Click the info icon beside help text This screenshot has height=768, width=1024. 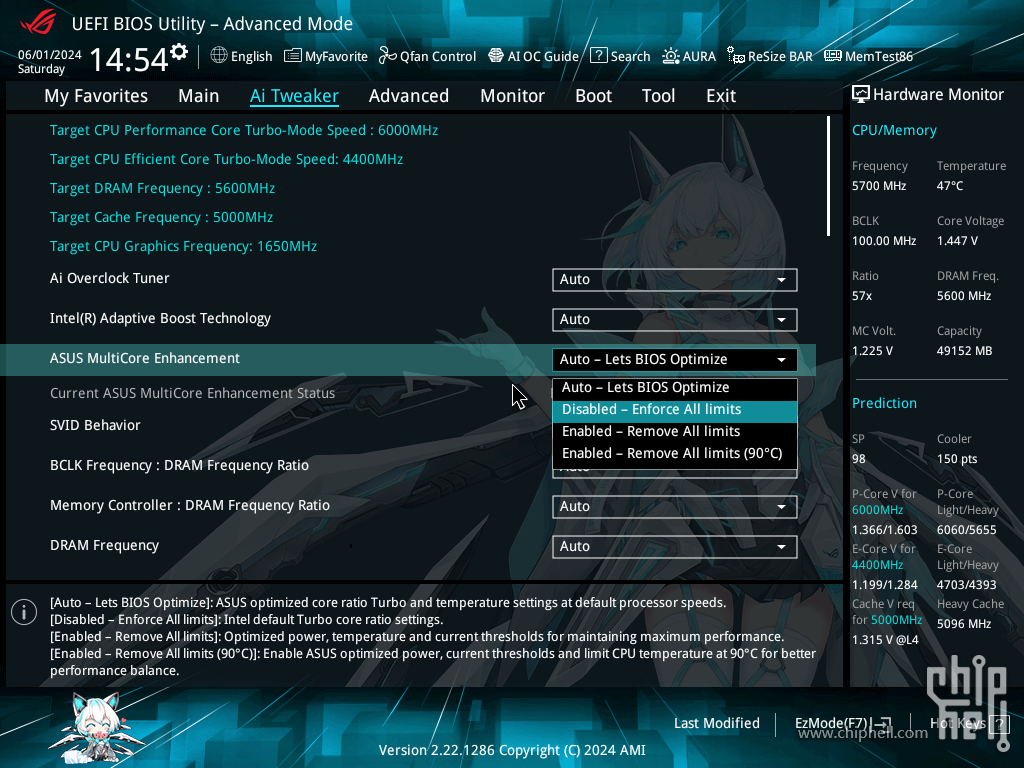[x=24, y=612]
